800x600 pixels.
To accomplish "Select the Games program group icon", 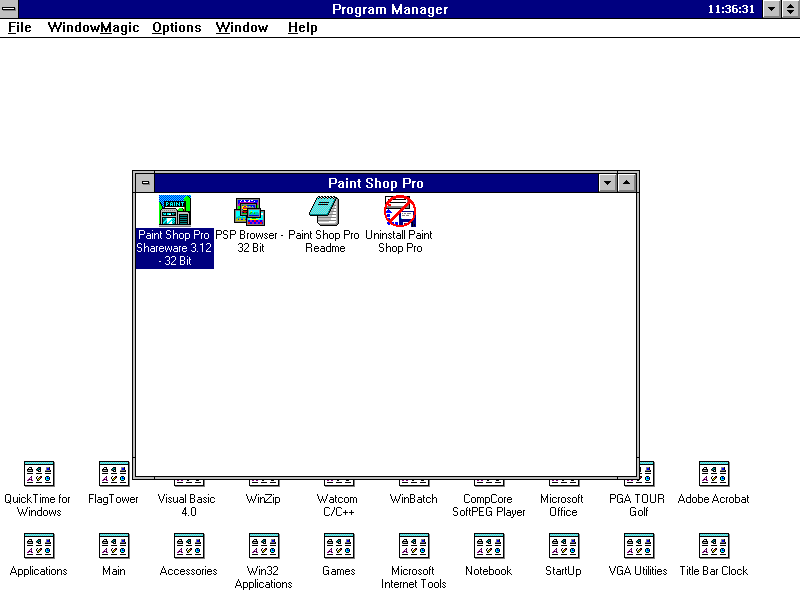I will [339, 546].
